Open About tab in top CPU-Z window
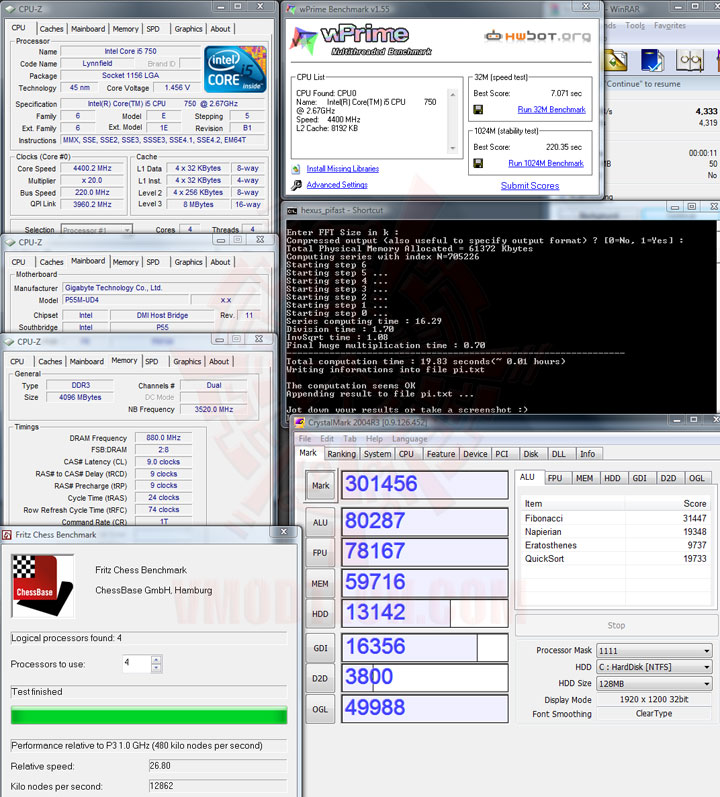The height and width of the screenshot is (797, 720). [221, 29]
